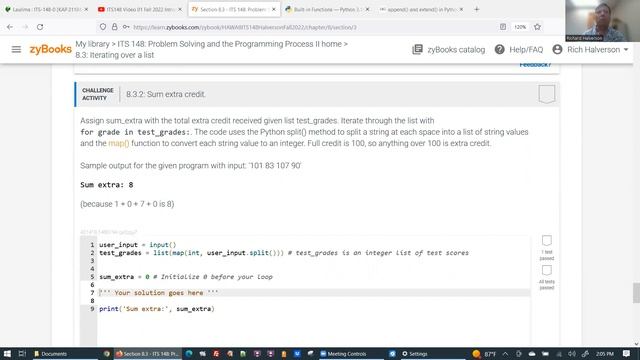Click code line 1 'user_input = input()'
The image size is (640, 360).
(138, 244)
